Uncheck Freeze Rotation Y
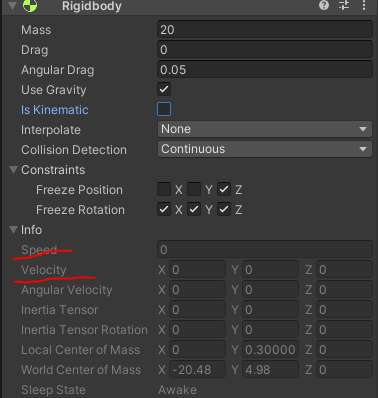The width and height of the screenshot is (378, 398). tap(194, 209)
